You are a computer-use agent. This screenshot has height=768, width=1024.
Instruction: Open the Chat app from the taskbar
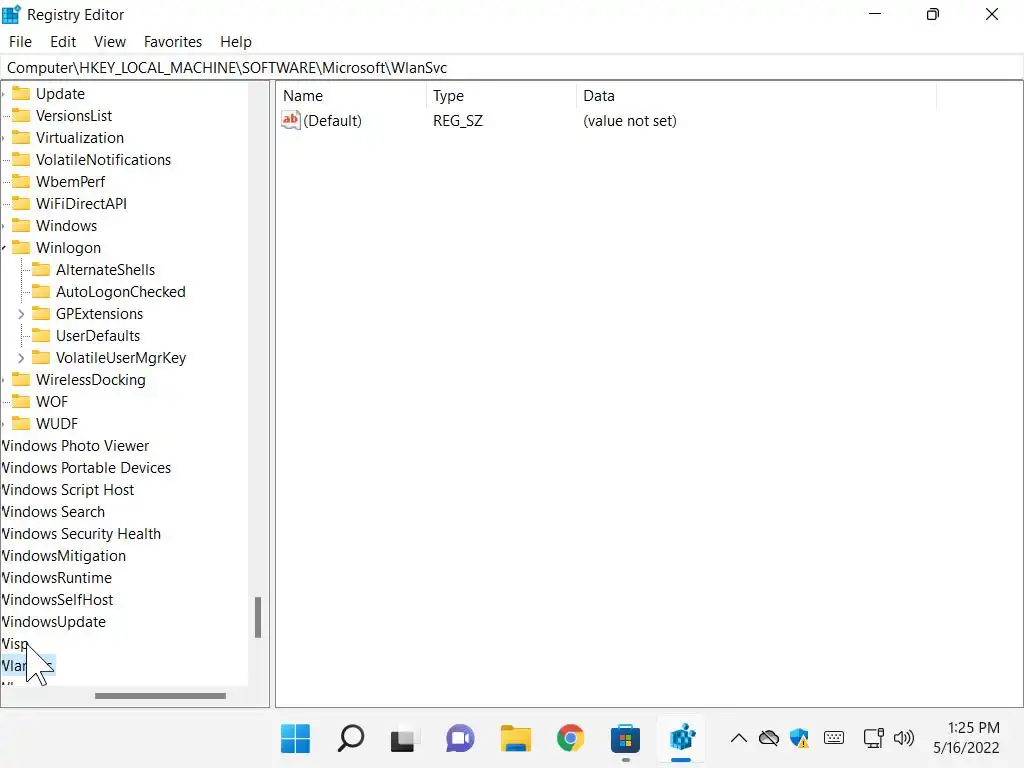(x=460, y=739)
